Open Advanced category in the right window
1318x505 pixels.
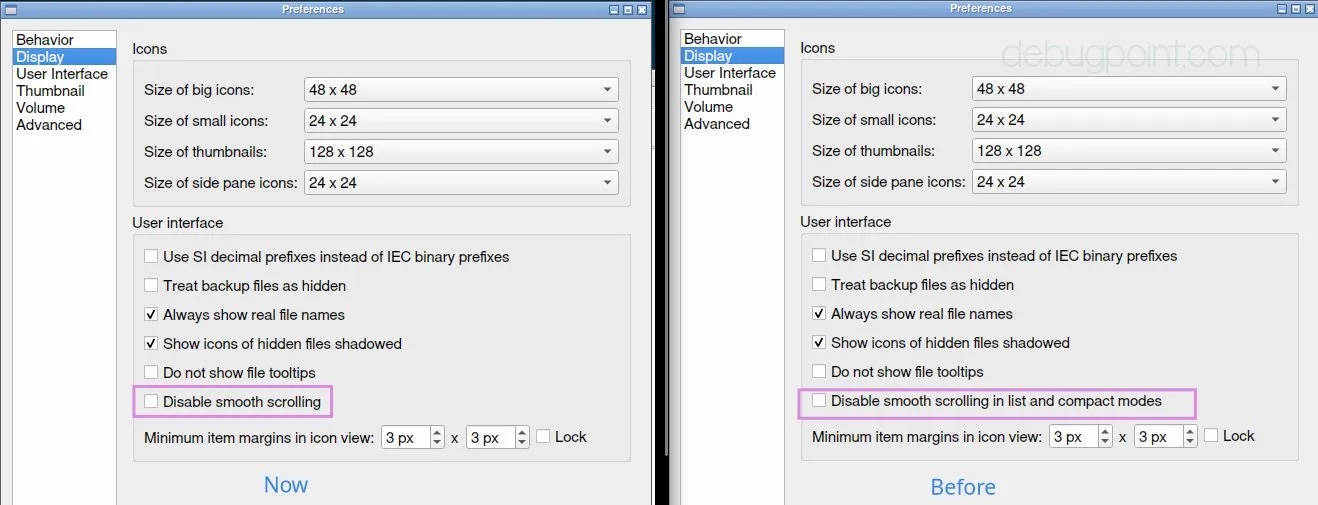716,124
